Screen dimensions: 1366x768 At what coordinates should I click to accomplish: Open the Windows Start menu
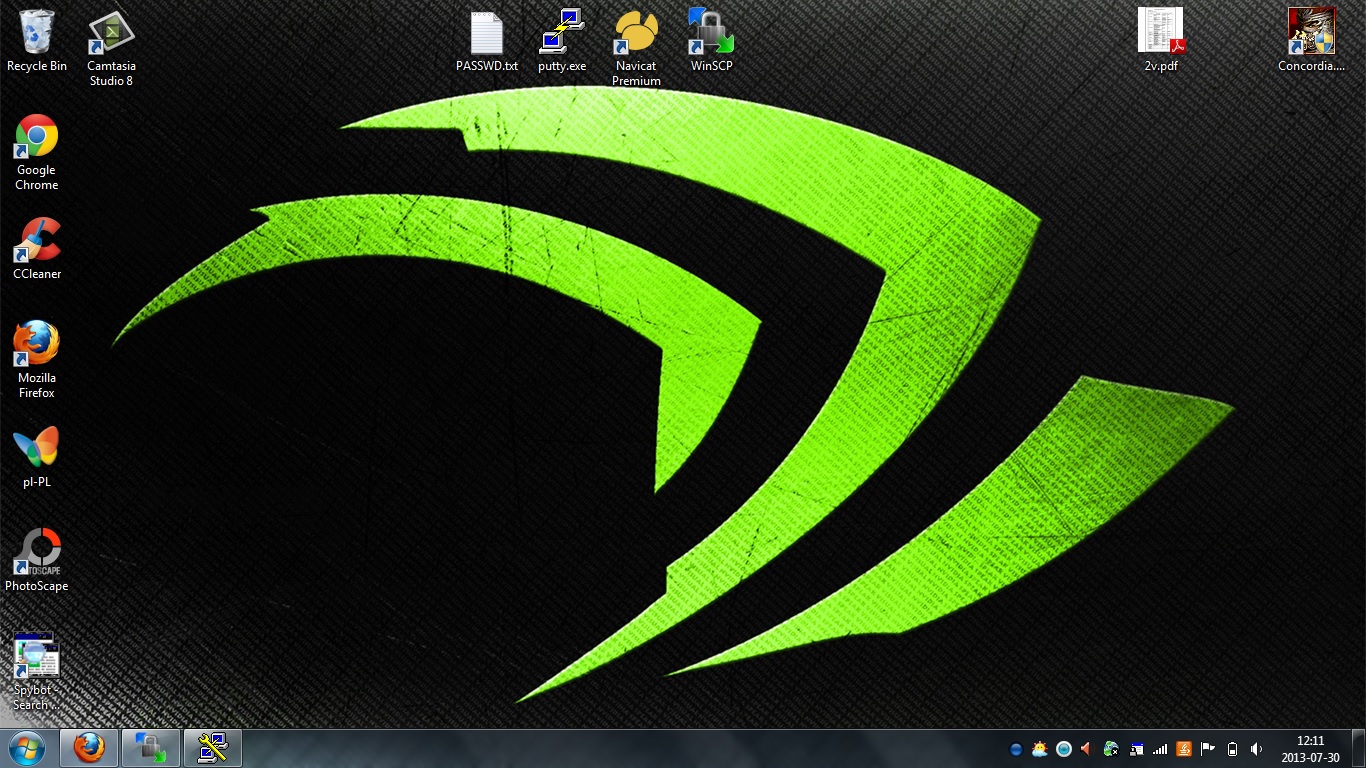pyautogui.click(x=27, y=748)
